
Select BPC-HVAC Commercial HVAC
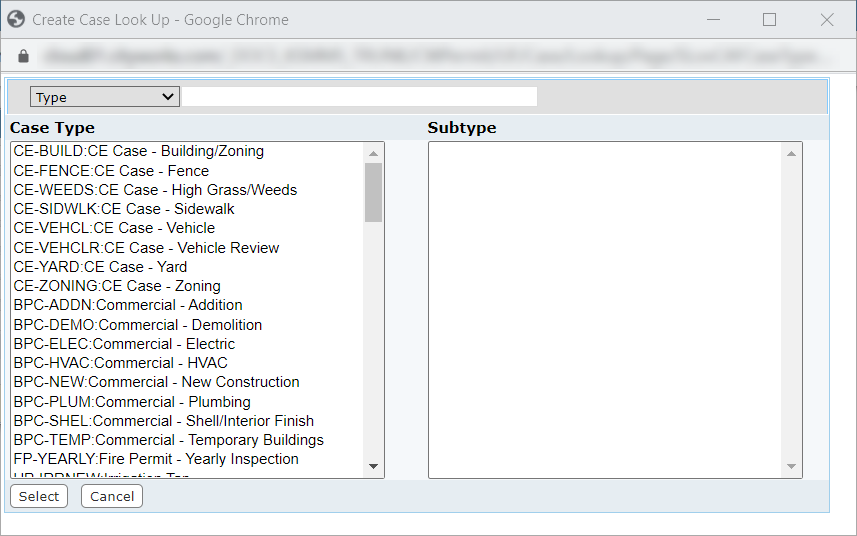(x=120, y=363)
